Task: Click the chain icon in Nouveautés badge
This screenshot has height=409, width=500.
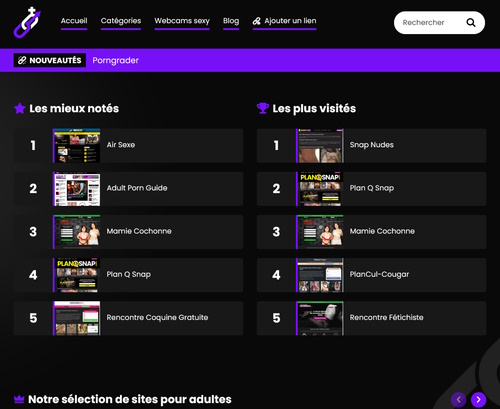Action: click(22, 60)
